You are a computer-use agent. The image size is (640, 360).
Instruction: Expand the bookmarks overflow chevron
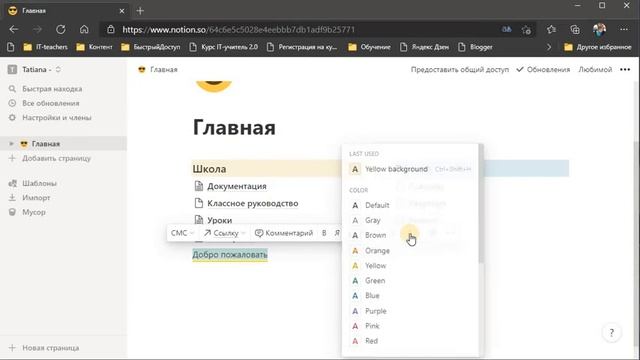(549, 47)
